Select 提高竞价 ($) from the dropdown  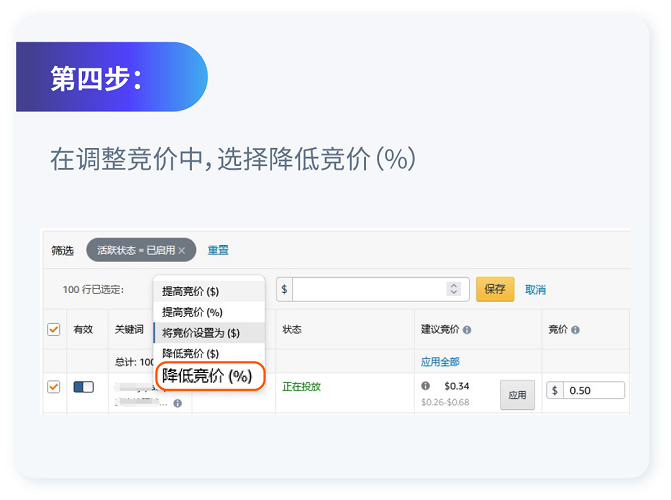click(x=209, y=292)
